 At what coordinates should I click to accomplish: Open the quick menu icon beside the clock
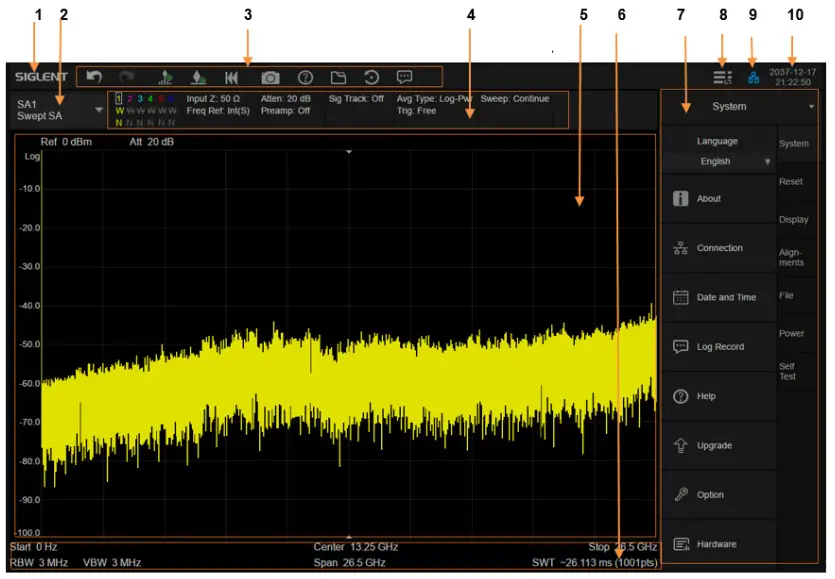click(x=721, y=75)
